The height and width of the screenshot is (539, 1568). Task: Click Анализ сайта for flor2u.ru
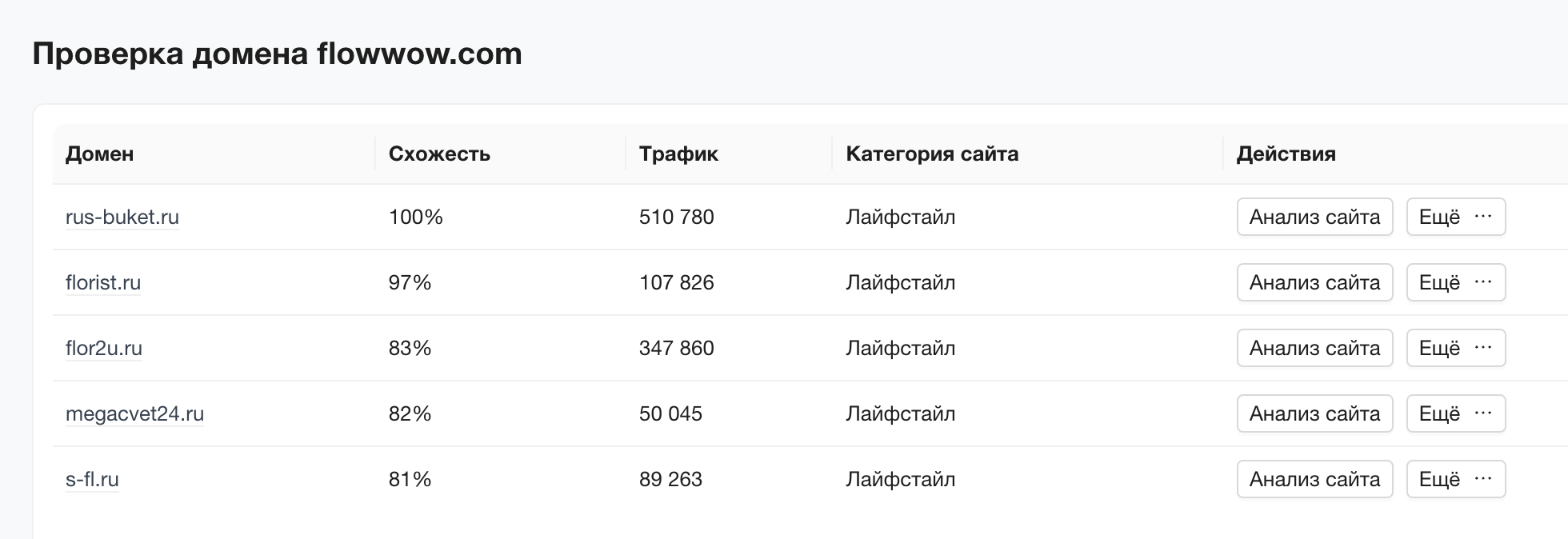click(x=1315, y=348)
